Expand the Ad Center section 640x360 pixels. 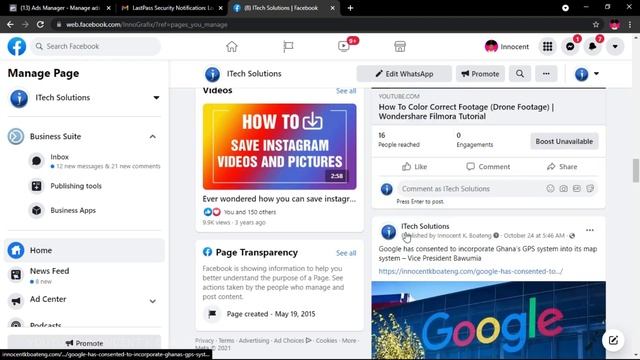153,301
